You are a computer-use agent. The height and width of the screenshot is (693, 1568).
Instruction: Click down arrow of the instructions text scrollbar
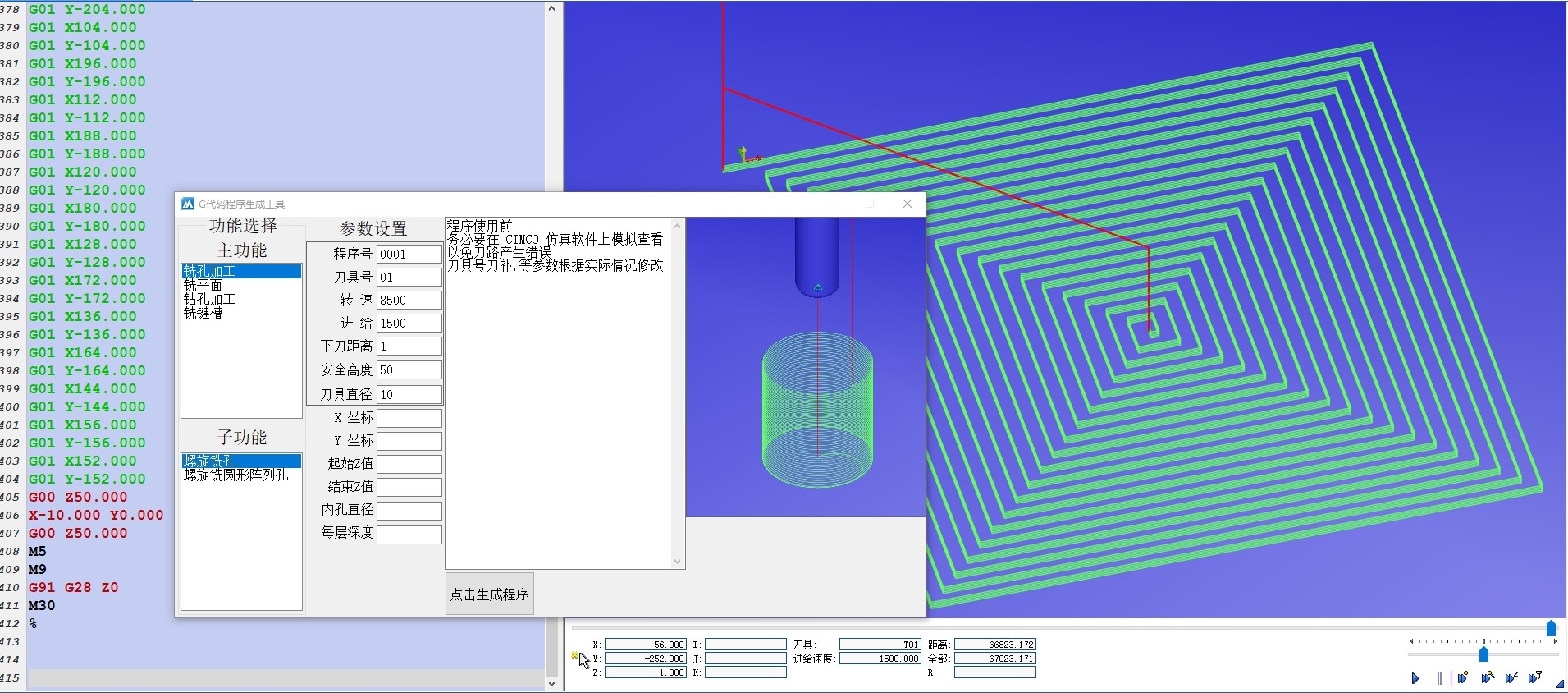coord(677,562)
